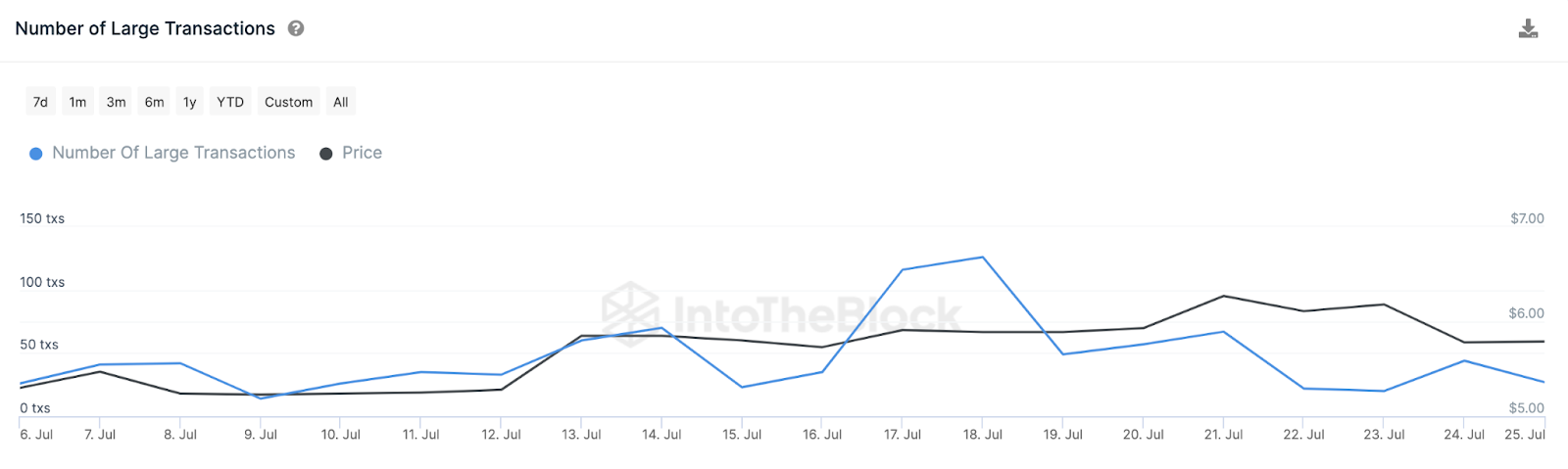The height and width of the screenshot is (469, 1568).
Task: Download chart data via download icon
Action: (x=1528, y=28)
